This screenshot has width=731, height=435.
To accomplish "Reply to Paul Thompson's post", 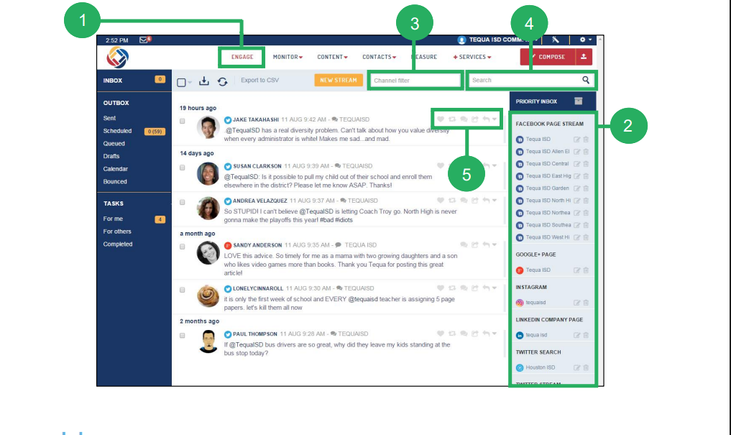I will 486,334.
